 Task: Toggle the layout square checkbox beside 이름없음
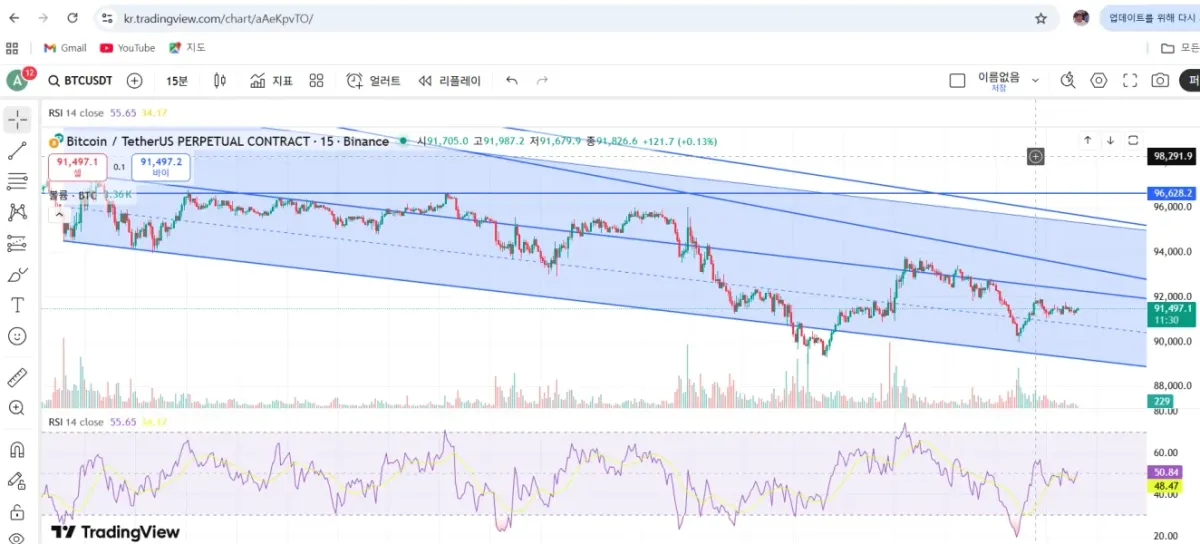click(x=957, y=81)
